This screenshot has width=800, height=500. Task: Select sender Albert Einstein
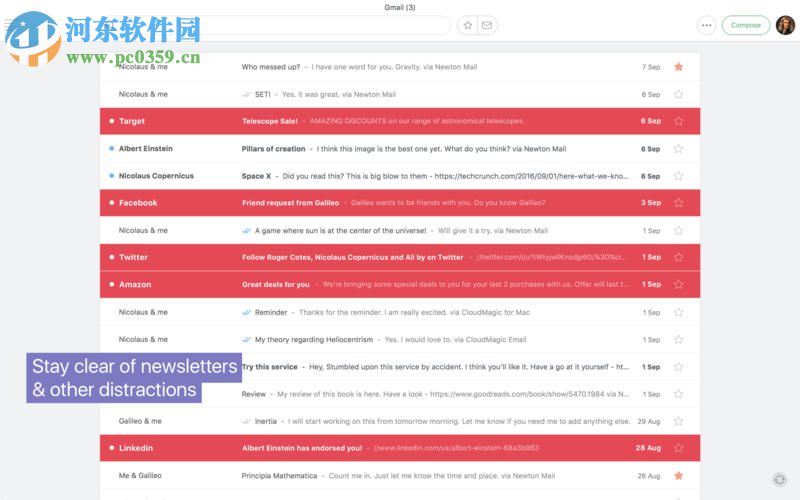pos(145,148)
